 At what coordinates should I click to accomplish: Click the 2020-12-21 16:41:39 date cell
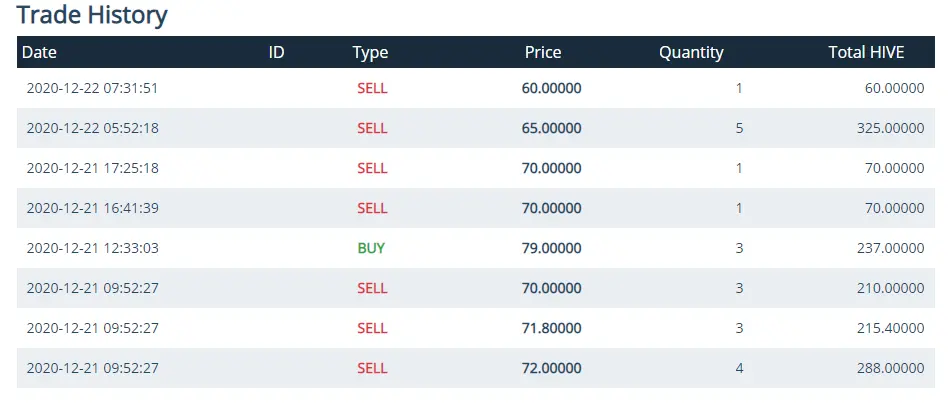pyautogui.click(x=93, y=208)
